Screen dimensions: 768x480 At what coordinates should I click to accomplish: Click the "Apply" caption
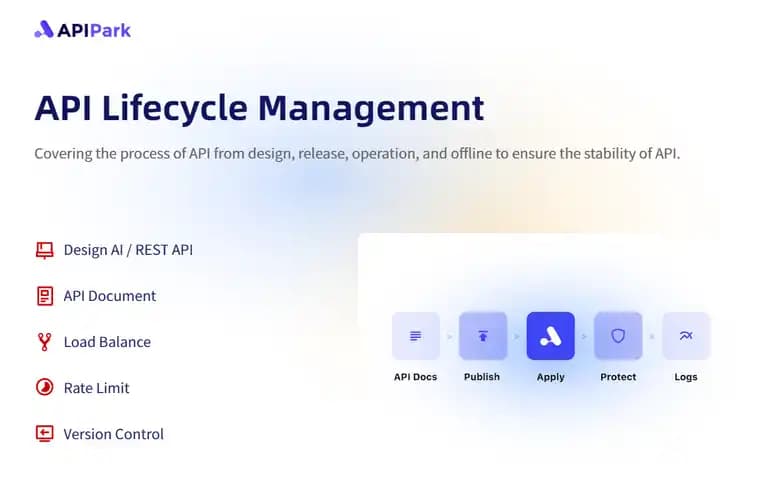[551, 378]
